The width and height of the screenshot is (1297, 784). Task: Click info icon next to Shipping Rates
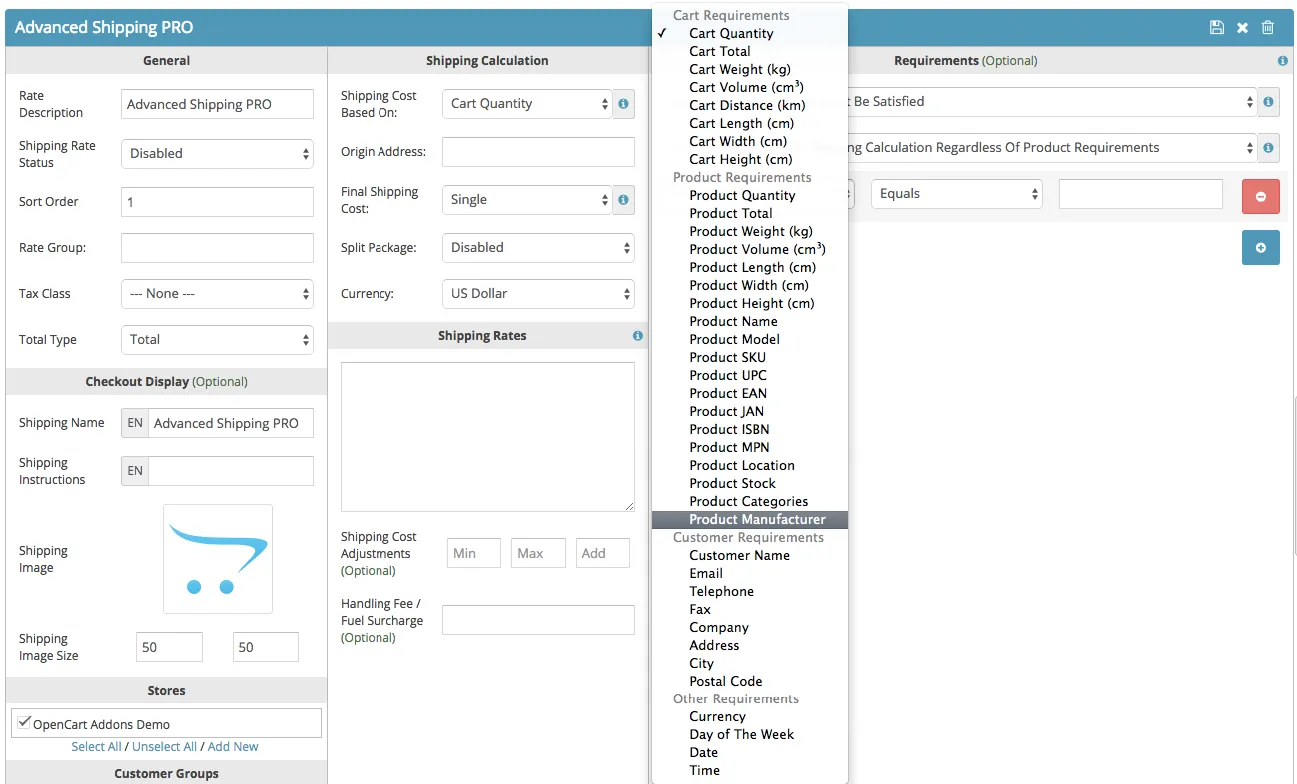pyautogui.click(x=638, y=336)
